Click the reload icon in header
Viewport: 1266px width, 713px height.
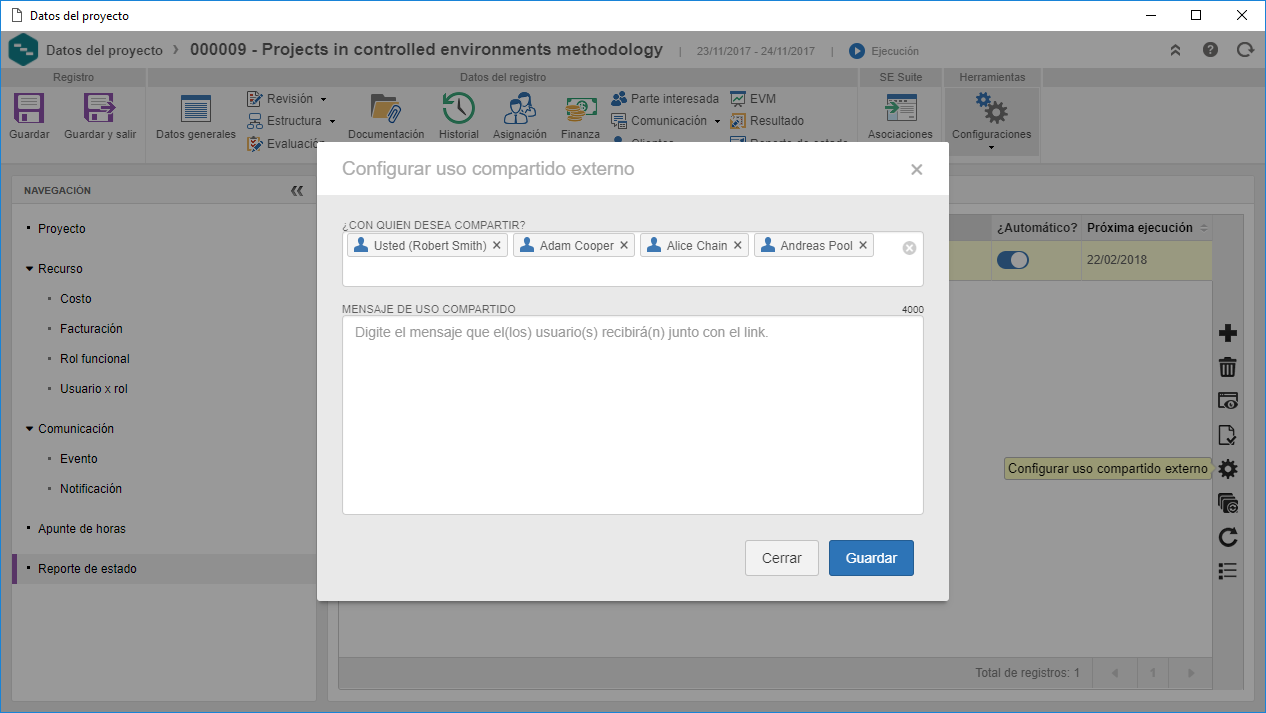click(x=1245, y=50)
